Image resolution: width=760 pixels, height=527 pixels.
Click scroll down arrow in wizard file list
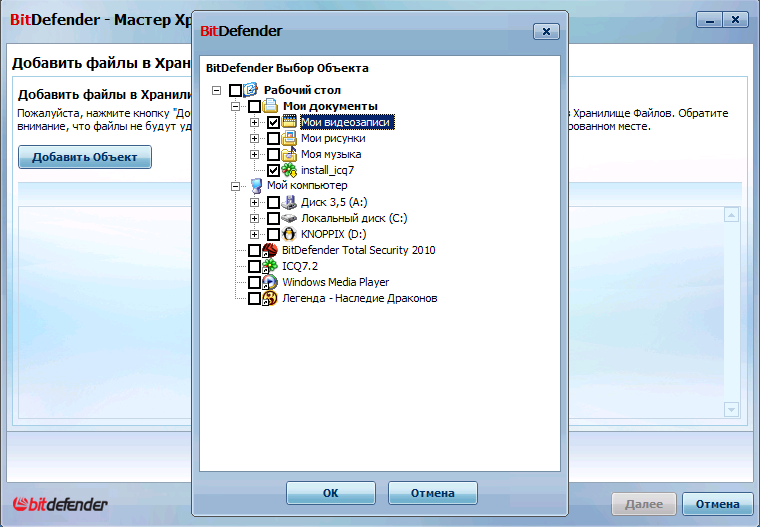tap(731, 409)
